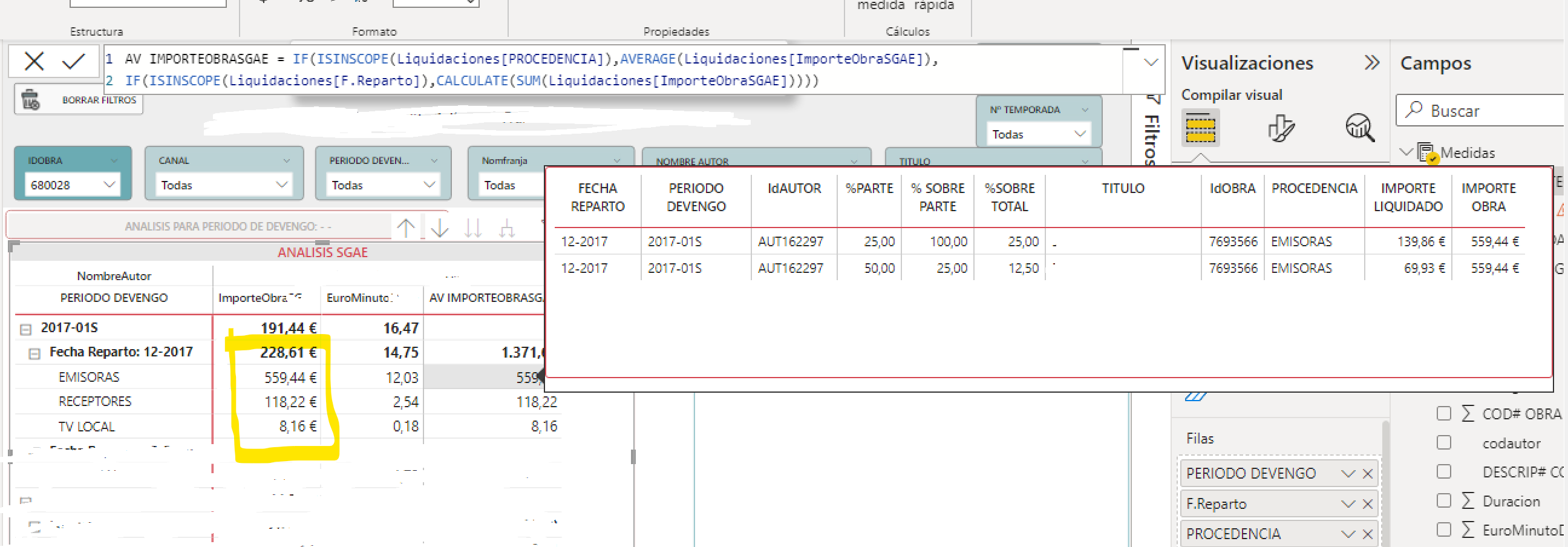Screen dimensions: 1568x547
Task: Open the Filtros pane
Action: point(1151,130)
